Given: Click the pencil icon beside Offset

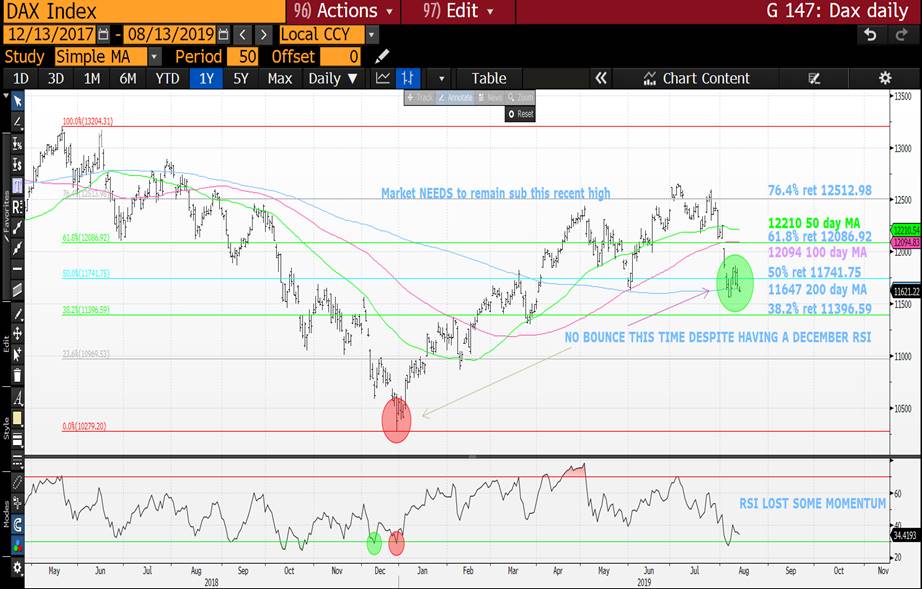Looking at the screenshot, I should (382, 56).
